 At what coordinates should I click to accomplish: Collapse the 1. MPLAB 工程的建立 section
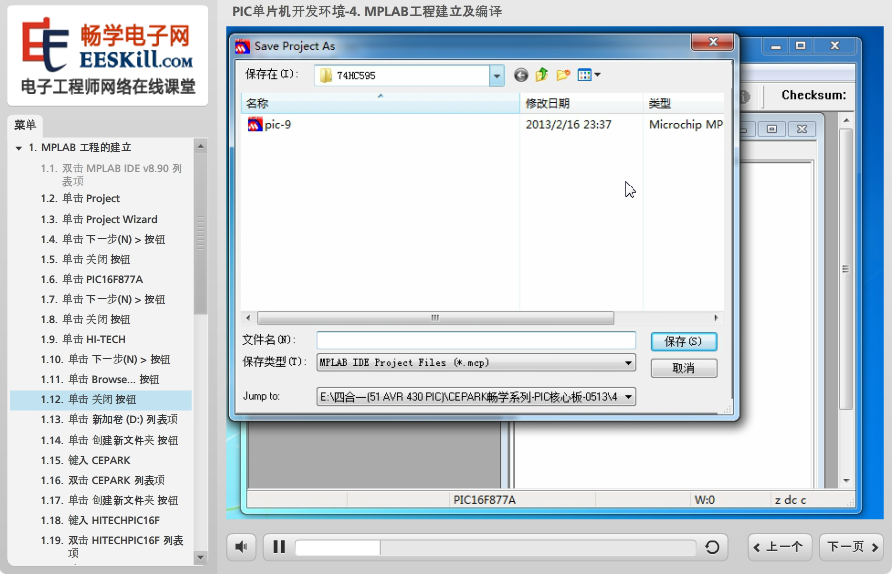(19, 148)
